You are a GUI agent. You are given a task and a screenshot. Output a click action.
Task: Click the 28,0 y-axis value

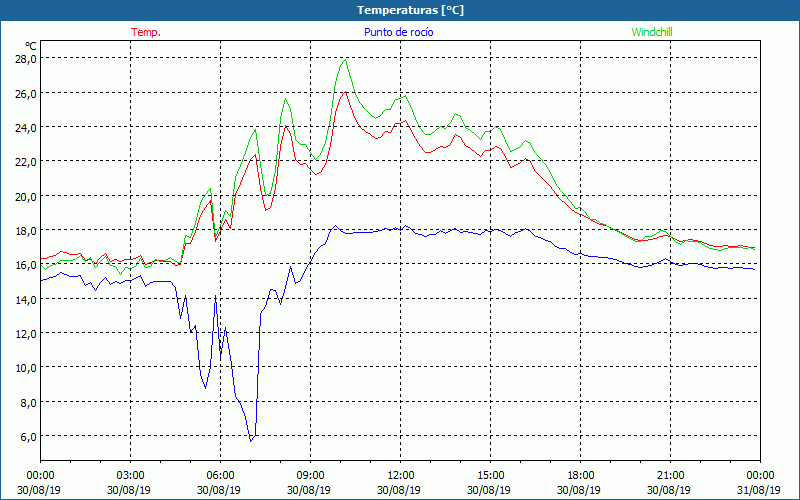pos(26,59)
